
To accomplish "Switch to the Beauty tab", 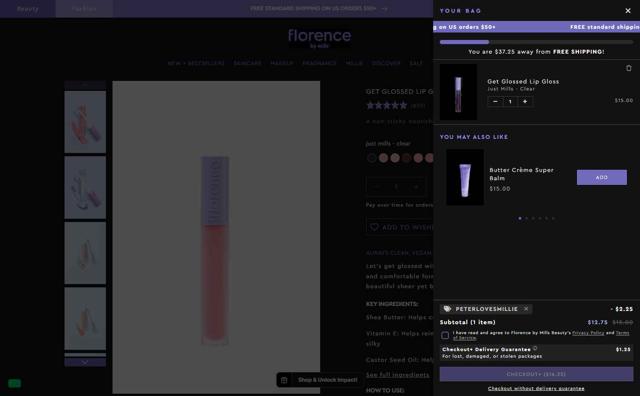I will tap(27, 9).
